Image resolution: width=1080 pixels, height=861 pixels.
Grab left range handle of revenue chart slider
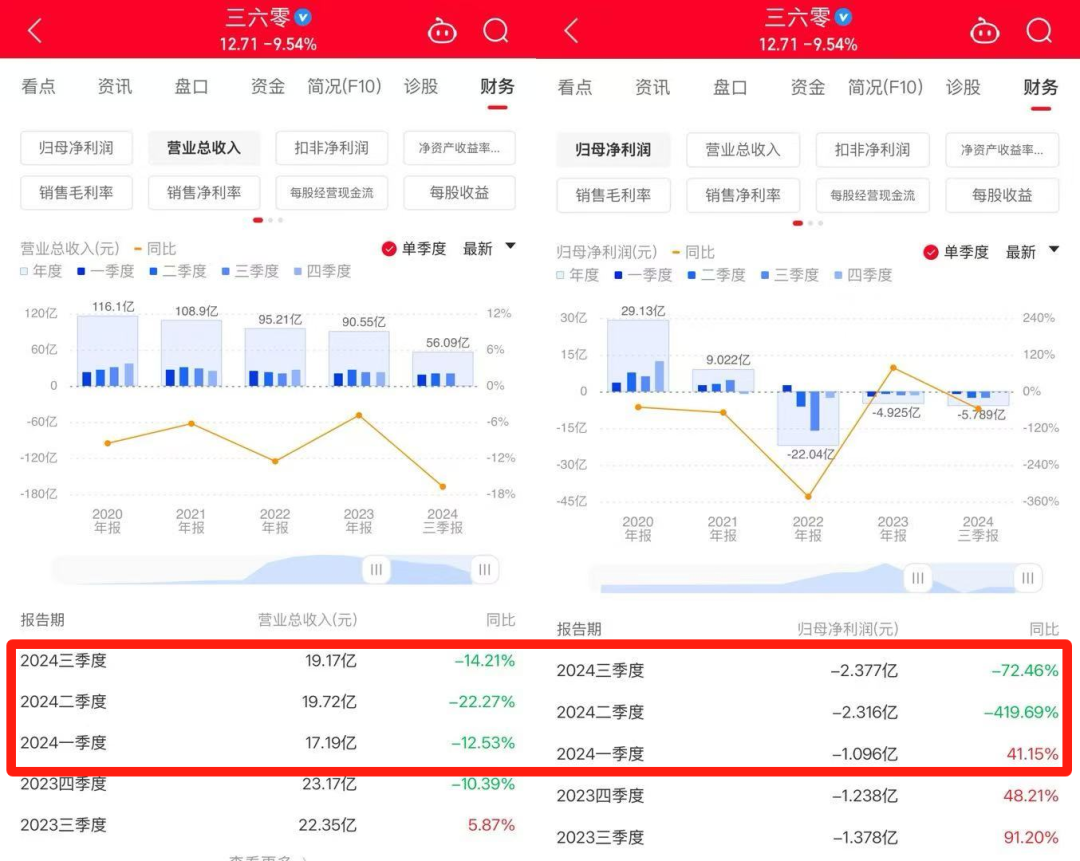click(x=376, y=570)
